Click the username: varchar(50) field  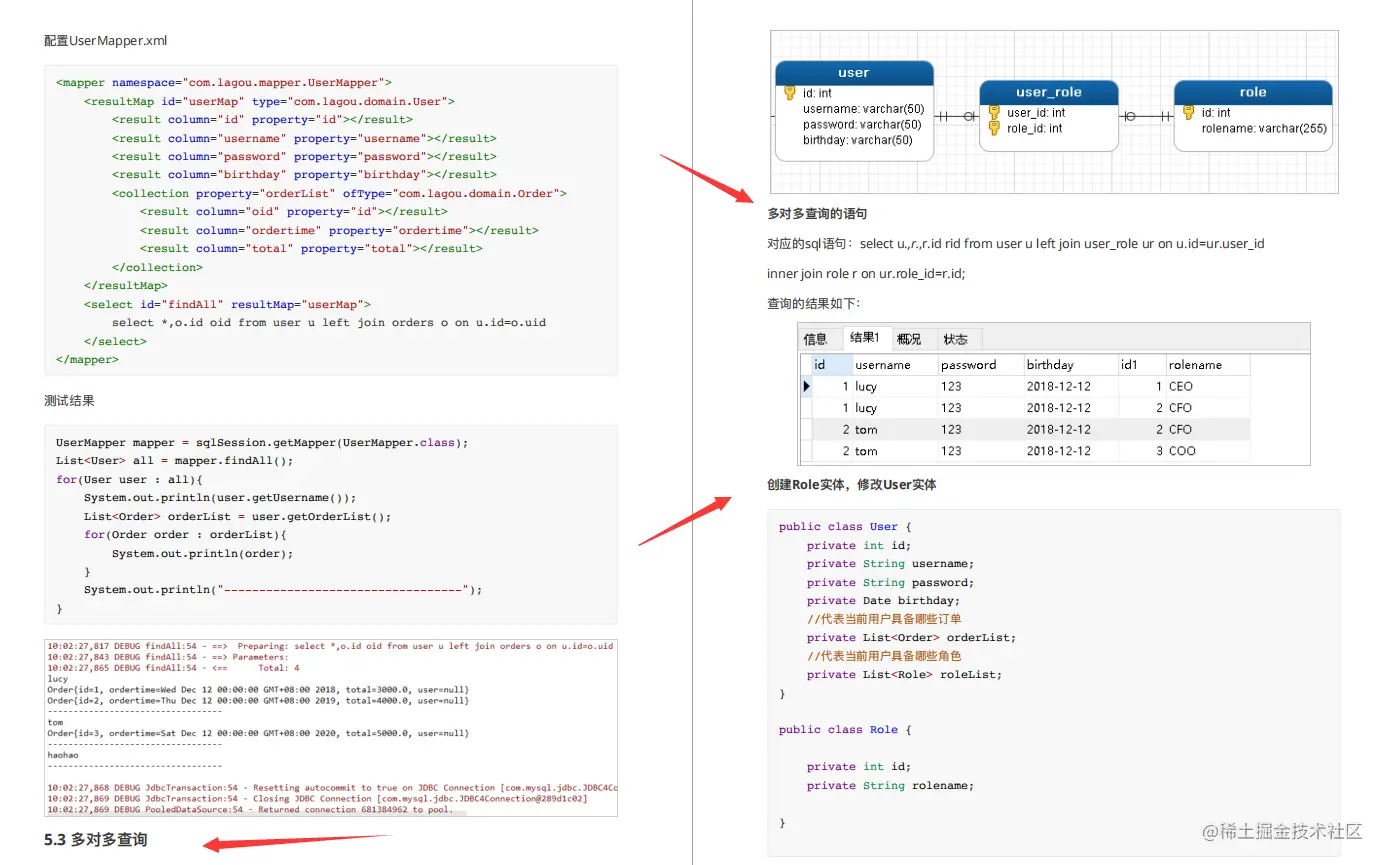pos(863,109)
